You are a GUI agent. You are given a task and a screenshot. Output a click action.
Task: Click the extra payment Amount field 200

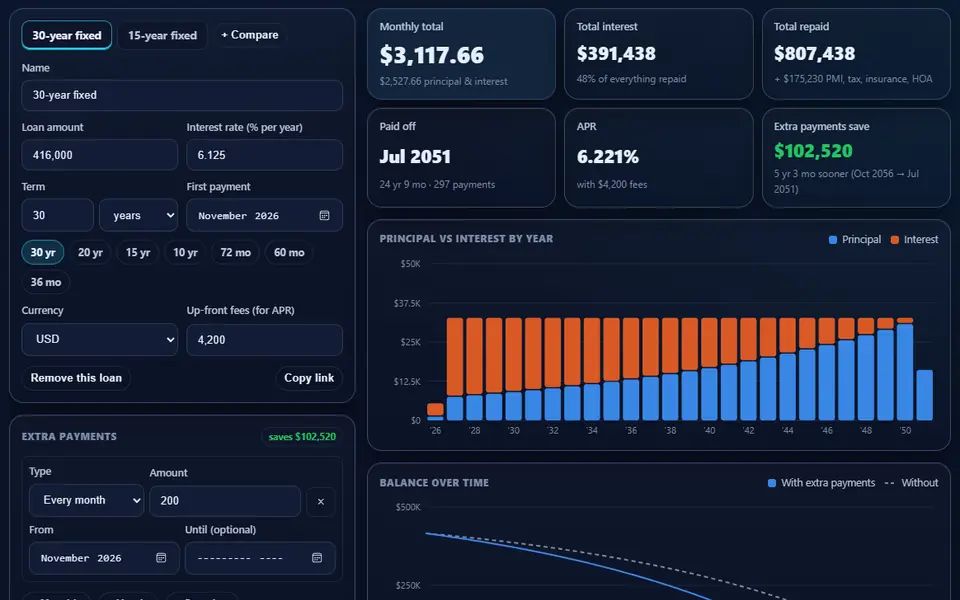point(225,501)
